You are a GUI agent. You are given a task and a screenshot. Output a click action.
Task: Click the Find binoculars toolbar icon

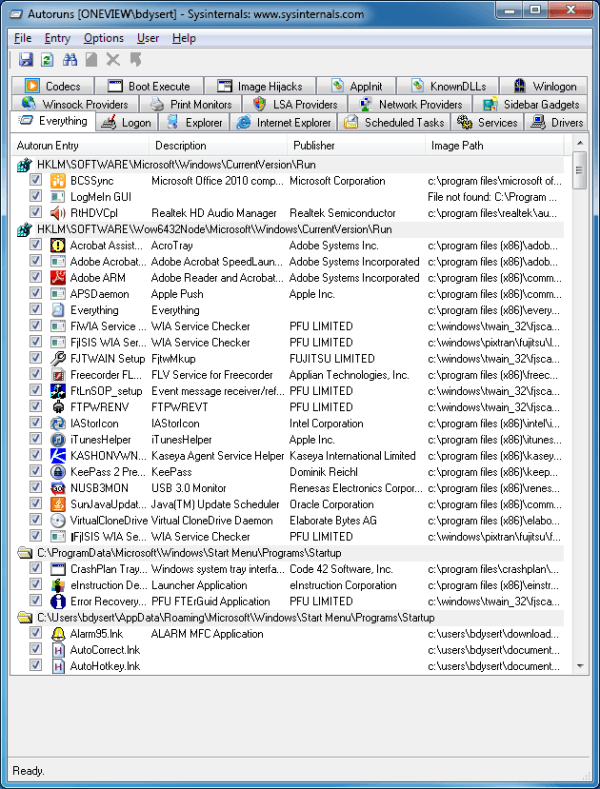coord(69,60)
